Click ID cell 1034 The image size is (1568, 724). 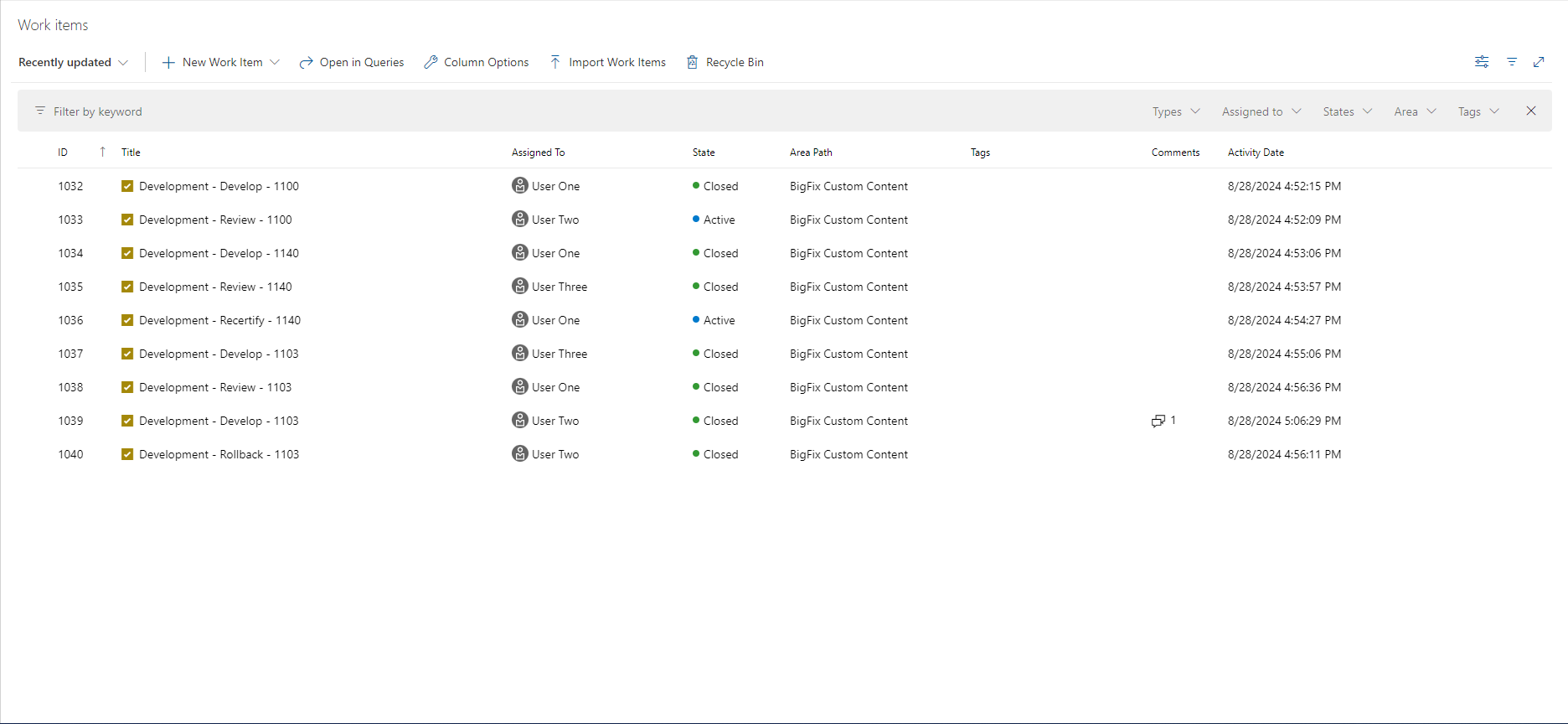point(70,253)
